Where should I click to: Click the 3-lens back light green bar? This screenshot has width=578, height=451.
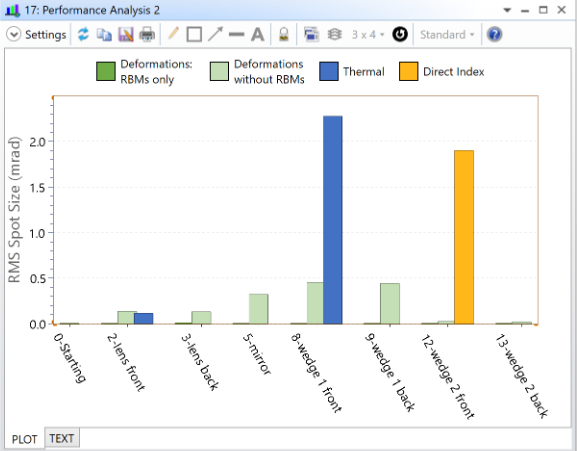coord(201,318)
